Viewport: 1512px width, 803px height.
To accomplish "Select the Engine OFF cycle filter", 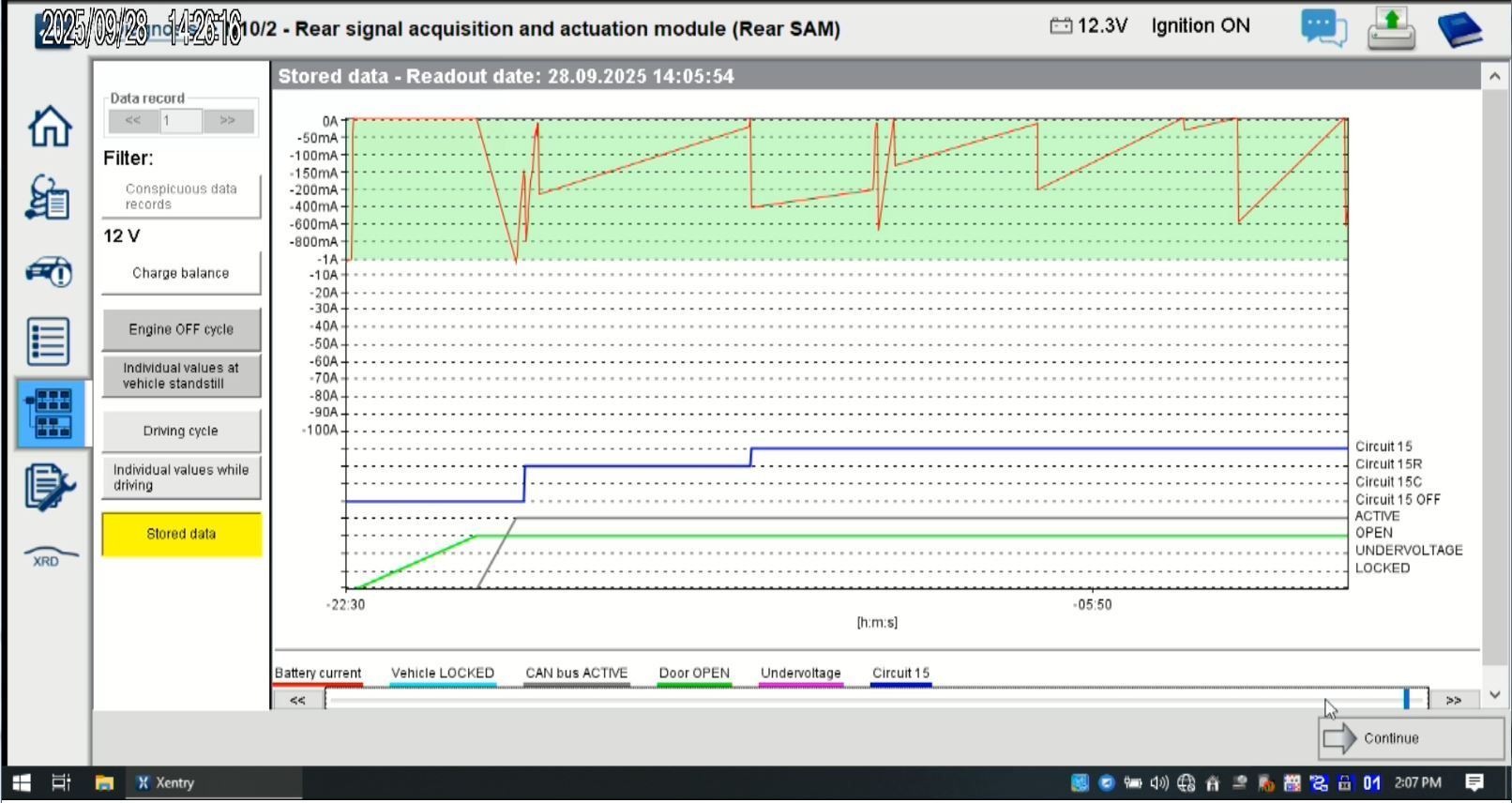I will click(181, 329).
